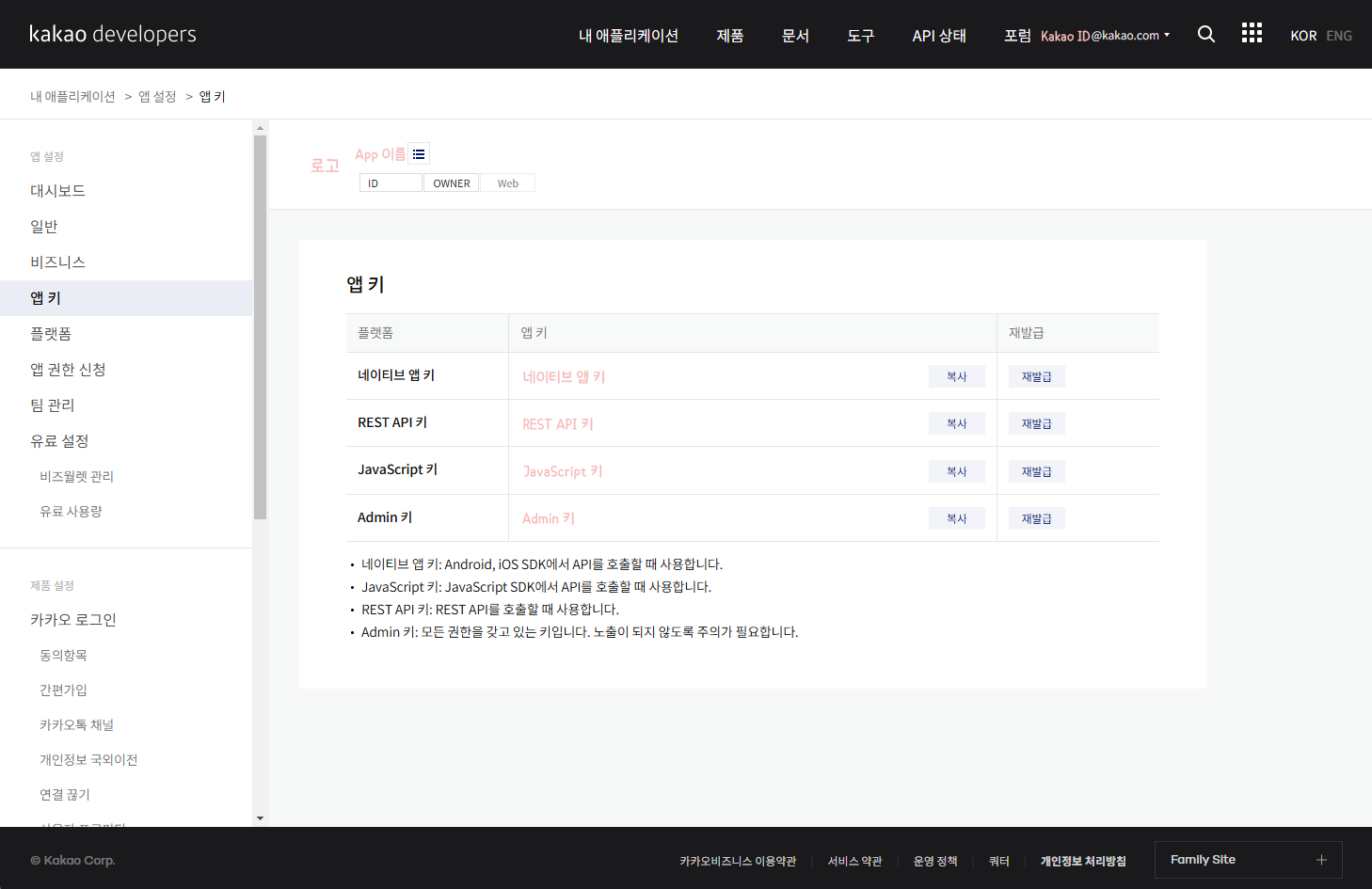Open 운영 정책 footer link
The height and width of the screenshot is (889, 1372).
point(935,861)
